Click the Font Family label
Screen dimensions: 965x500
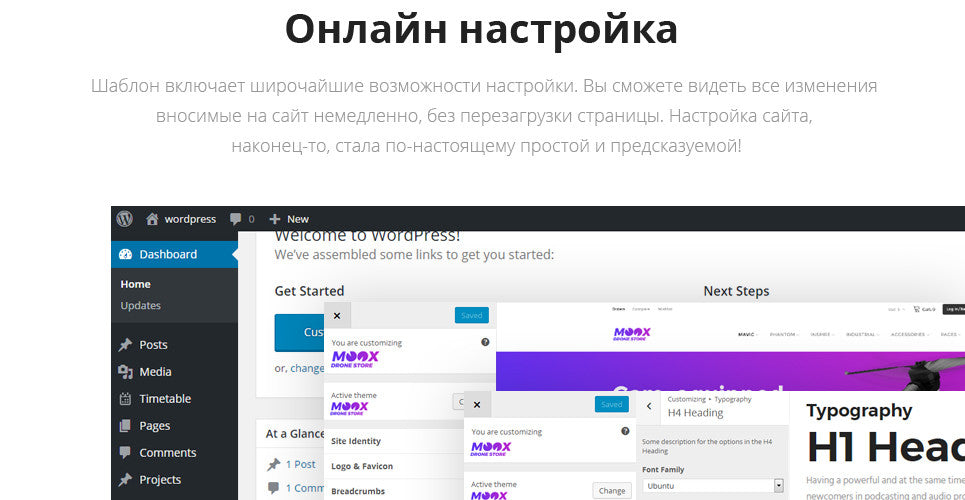pos(663,470)
